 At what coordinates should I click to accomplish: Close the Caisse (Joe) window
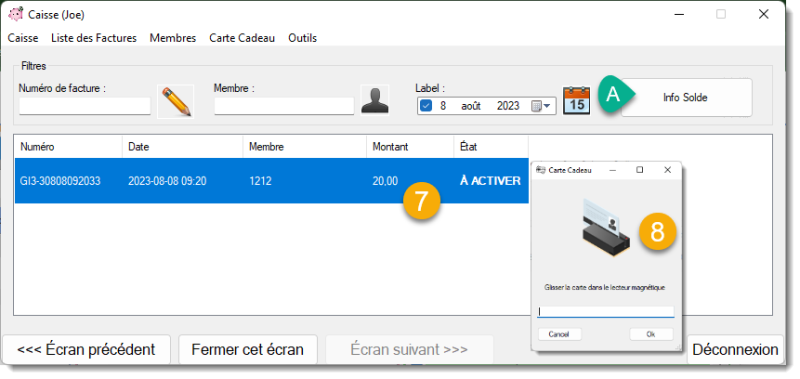(763, 14)
